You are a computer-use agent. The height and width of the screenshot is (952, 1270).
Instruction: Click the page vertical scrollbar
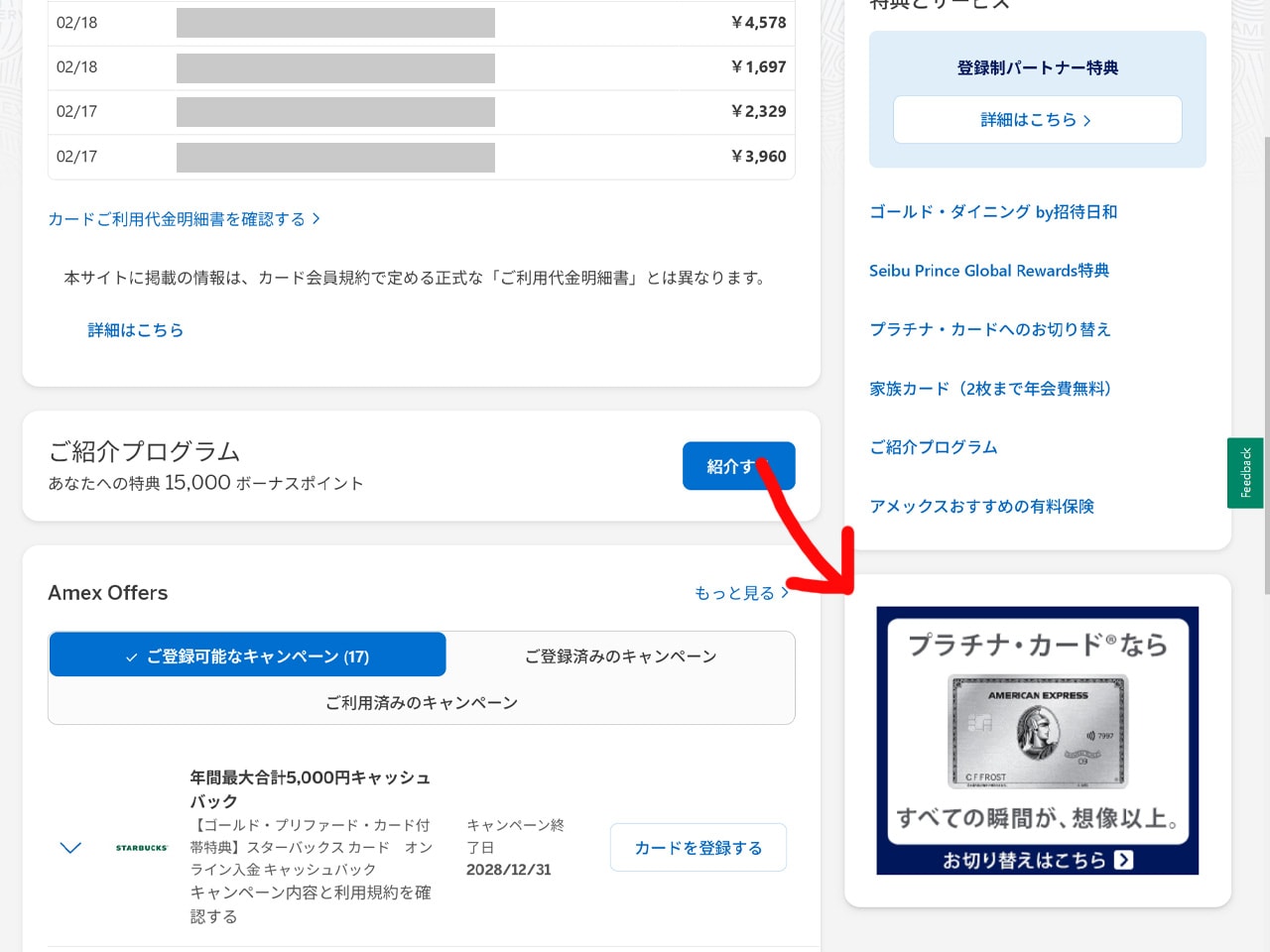point(1266,364)
